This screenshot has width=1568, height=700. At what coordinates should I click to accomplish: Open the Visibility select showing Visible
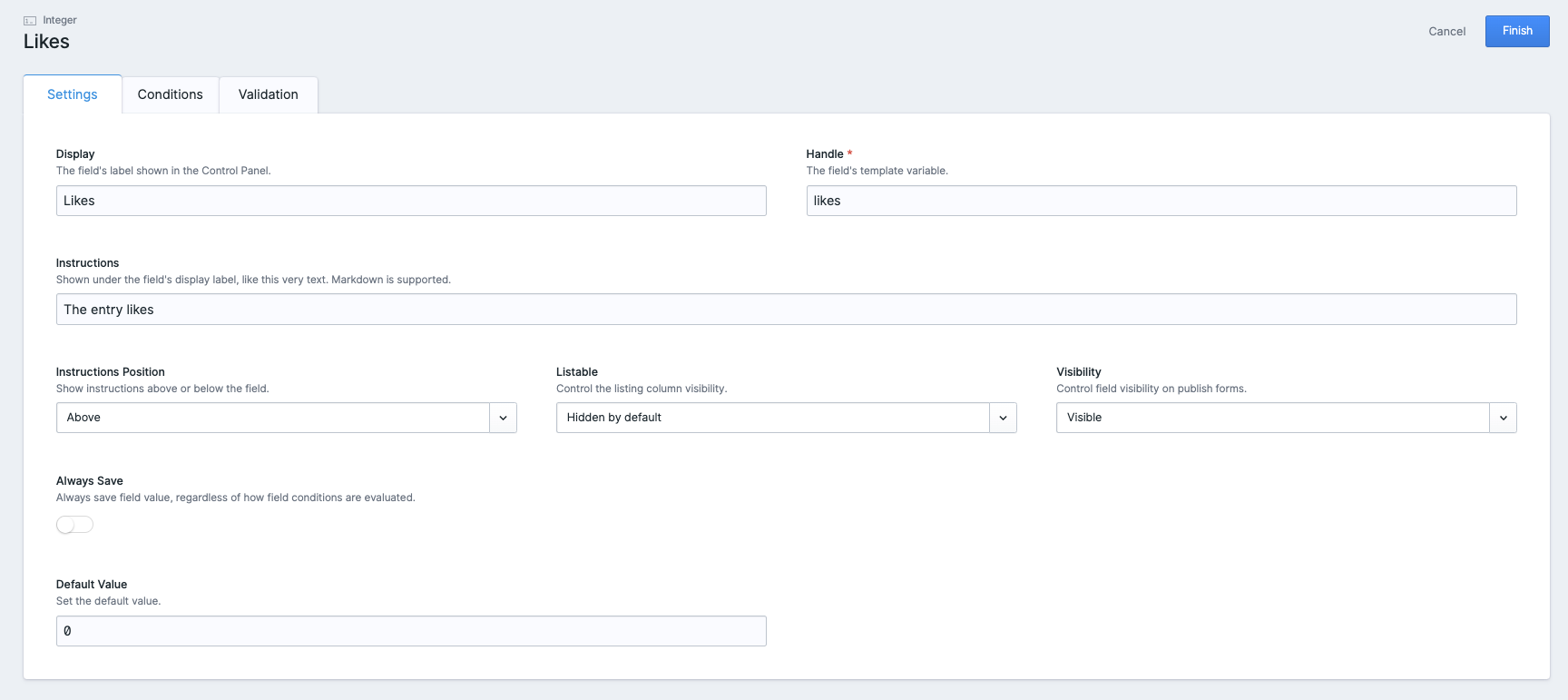click(x=1272, y=418)
